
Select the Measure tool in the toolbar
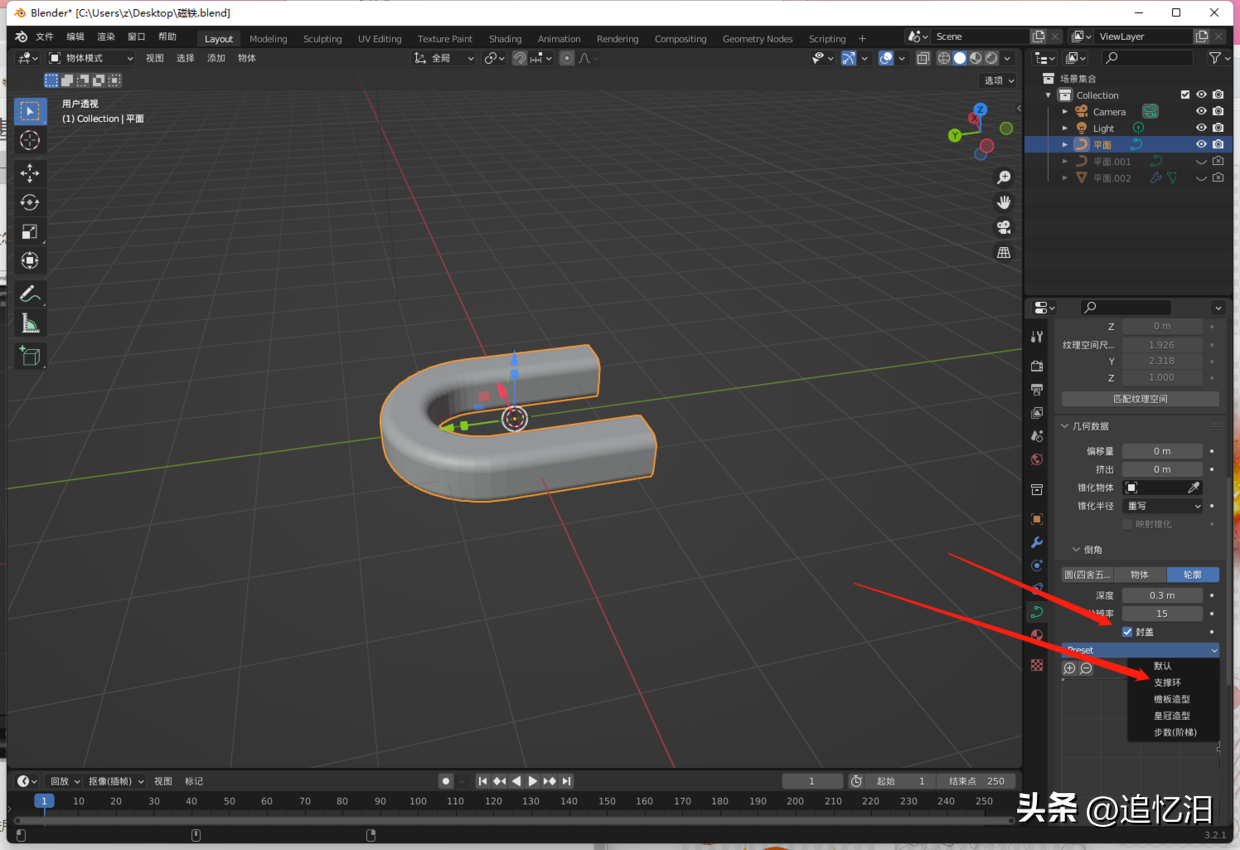pyautogui.click(x=29, y=322)
